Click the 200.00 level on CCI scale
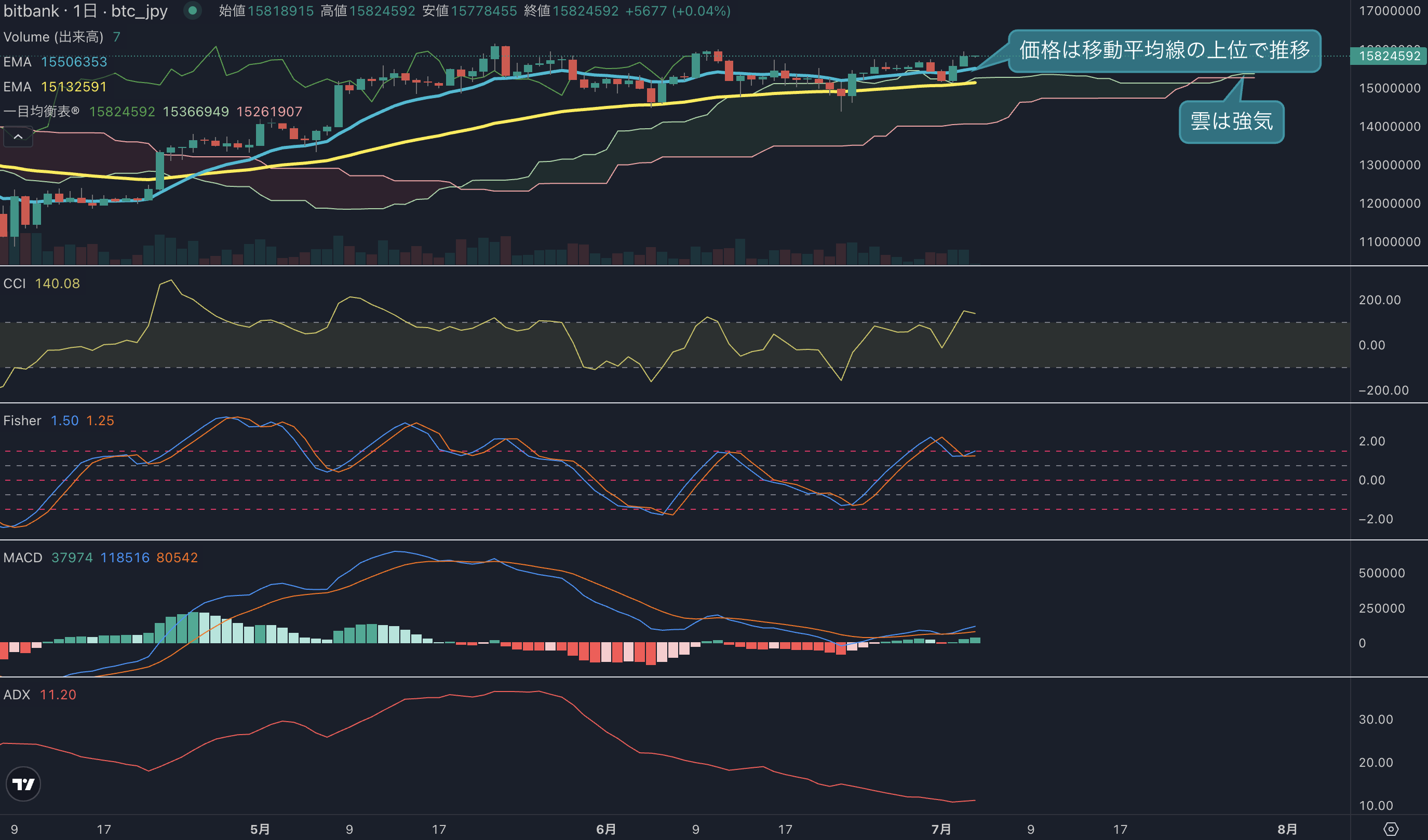This screenshot has height=840, width=1428. click(x=1379, y=300)
